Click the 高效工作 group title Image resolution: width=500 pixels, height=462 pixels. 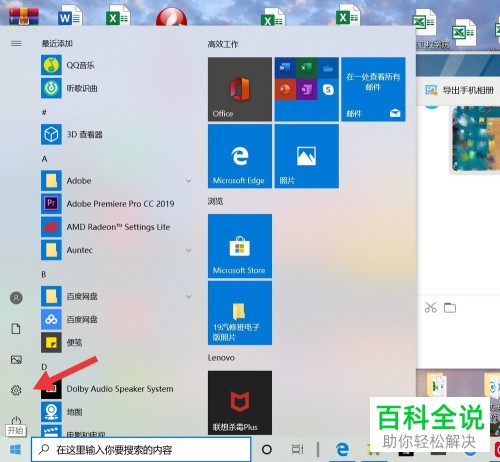pyautogui.click(x=223, y=44)
